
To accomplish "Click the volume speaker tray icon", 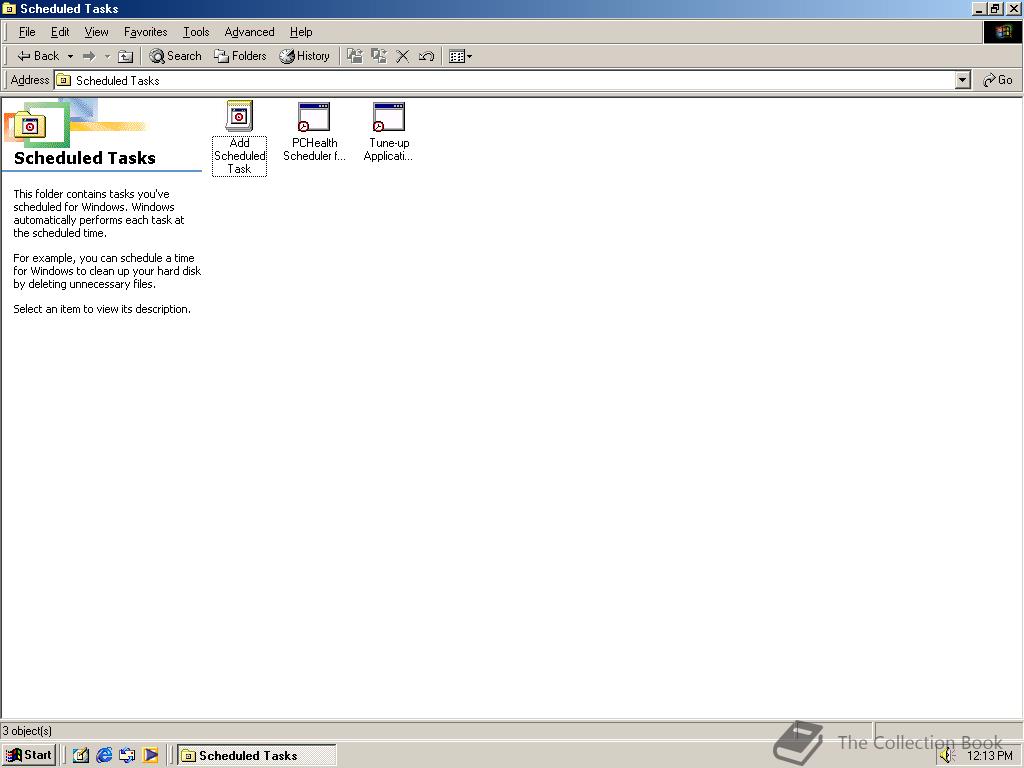I will pos(947,756).
